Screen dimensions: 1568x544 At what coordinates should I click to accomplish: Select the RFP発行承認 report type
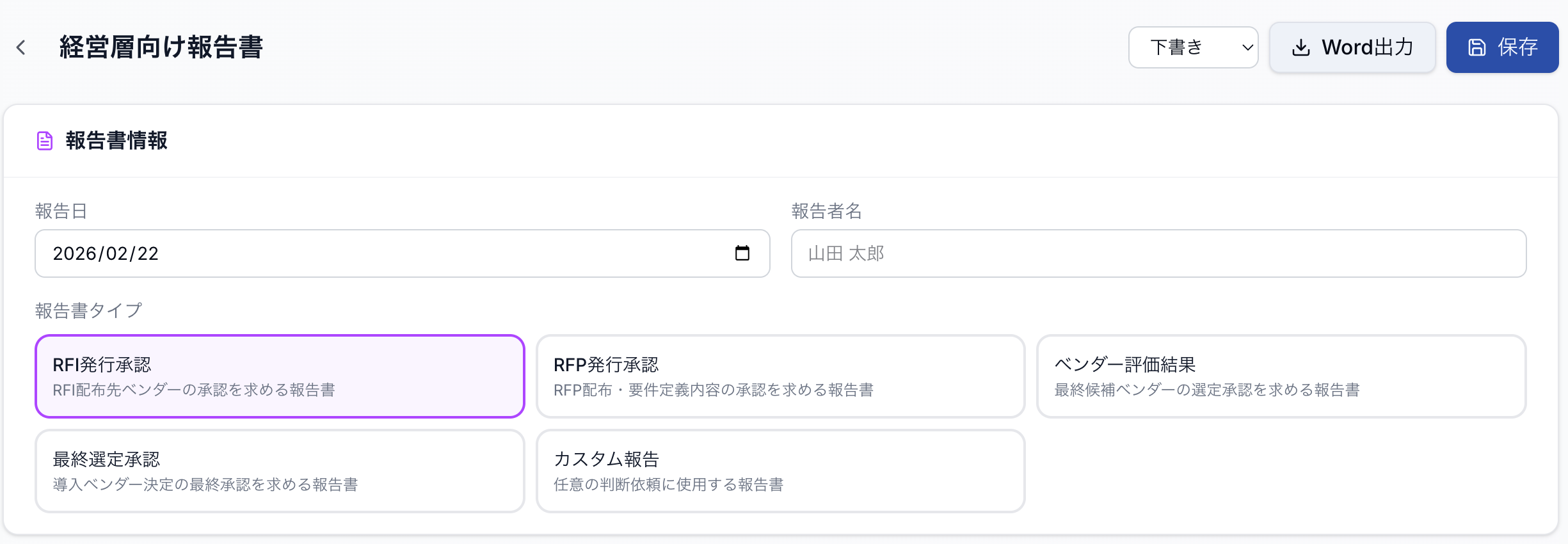[781, 376]
